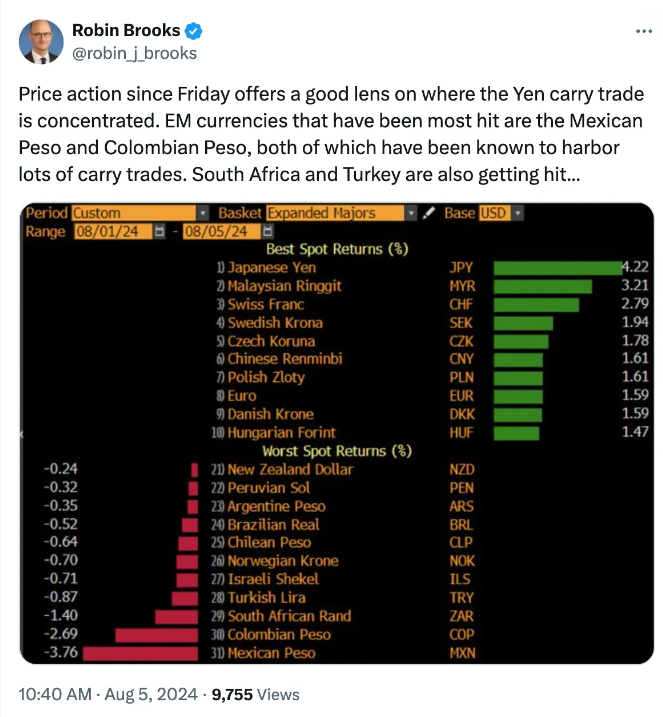The height and width of the screenshot is (717, 663).
Task: Select the Colombian Peso row
Action: coord(277,635)
